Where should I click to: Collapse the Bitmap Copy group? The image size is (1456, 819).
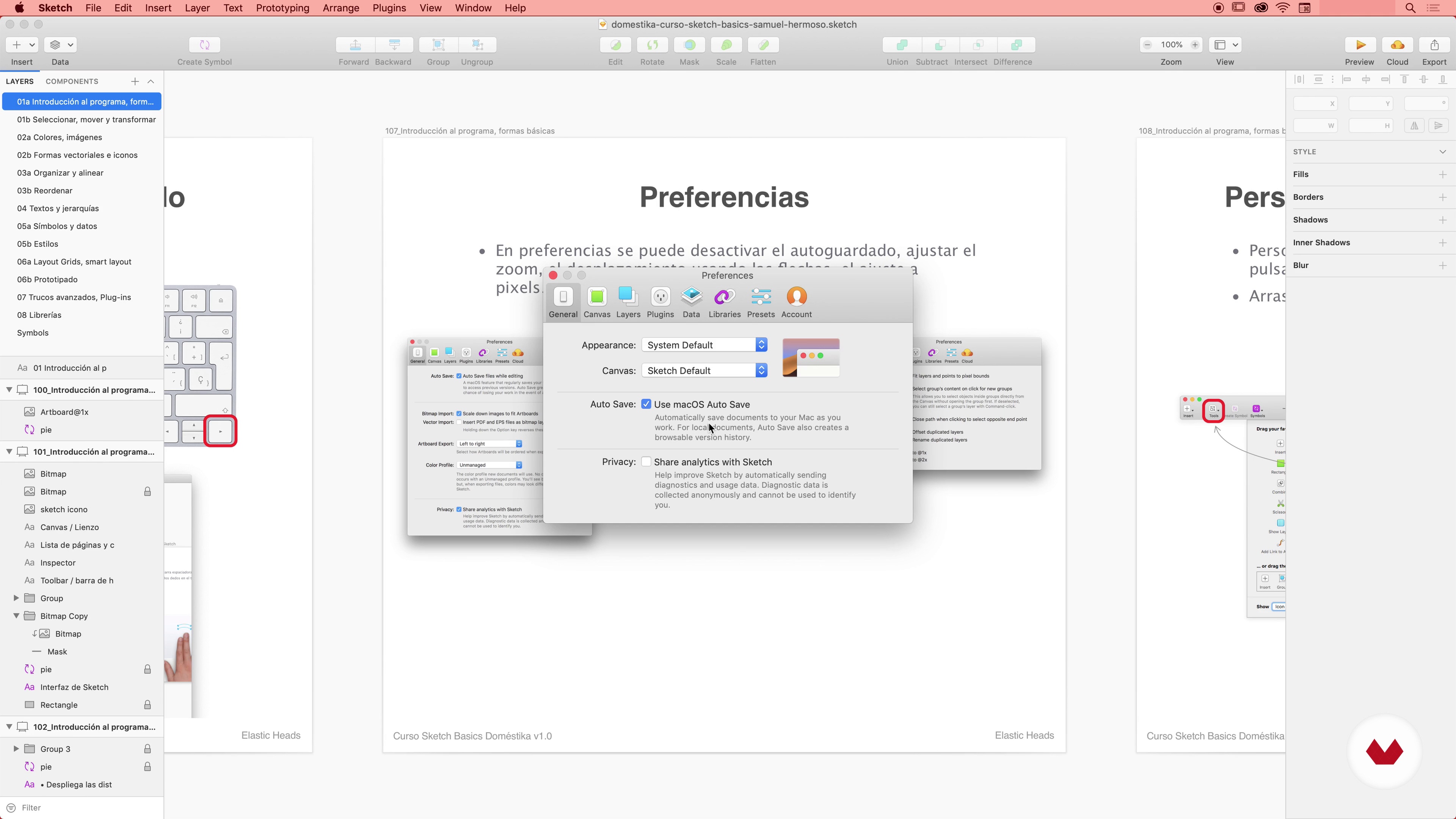click(16, 616)
